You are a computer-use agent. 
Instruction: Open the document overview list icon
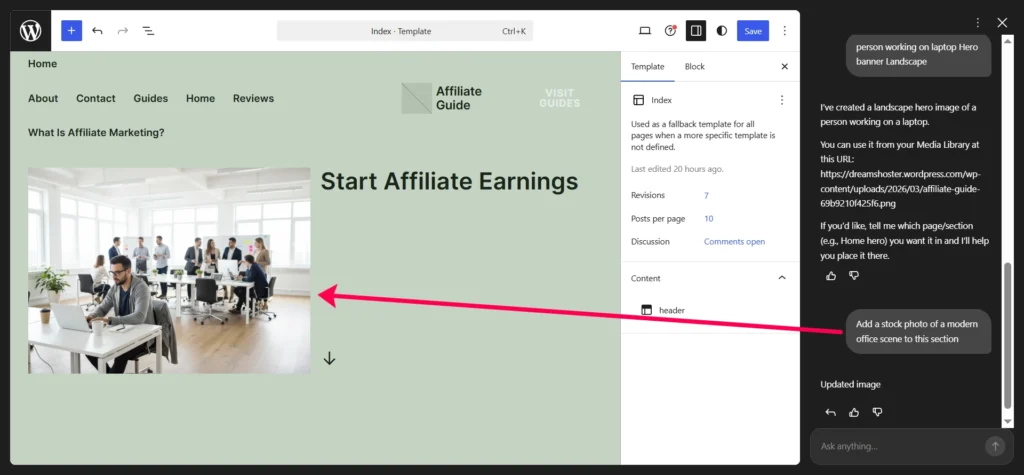148,31
